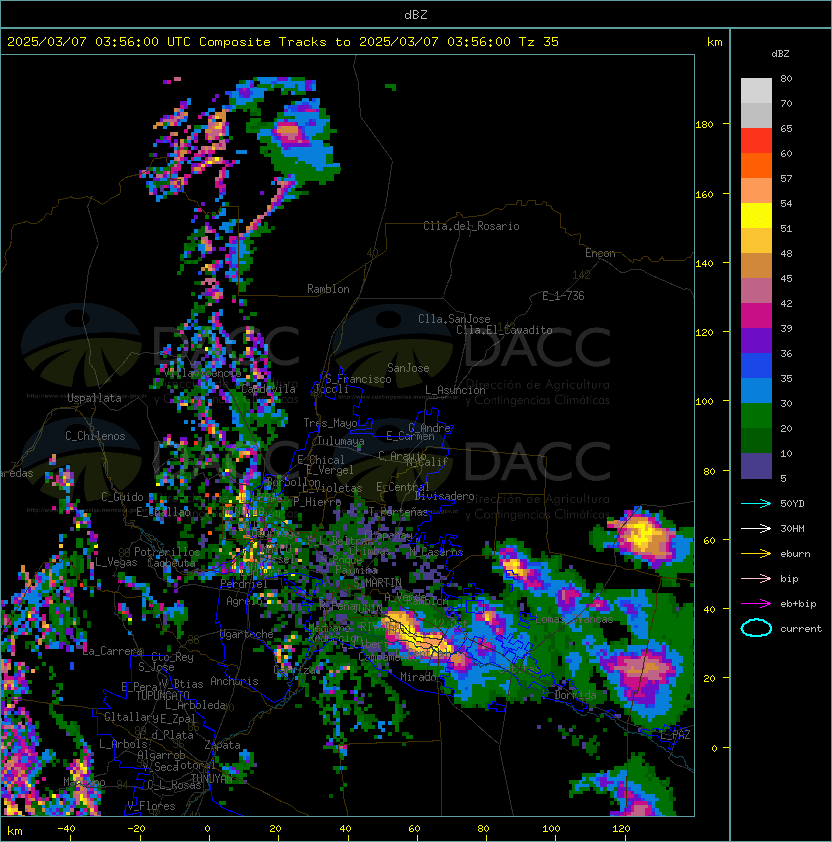
Task: Select the magenta 42–39 dBZ swatch
Action: click(756, 316)
